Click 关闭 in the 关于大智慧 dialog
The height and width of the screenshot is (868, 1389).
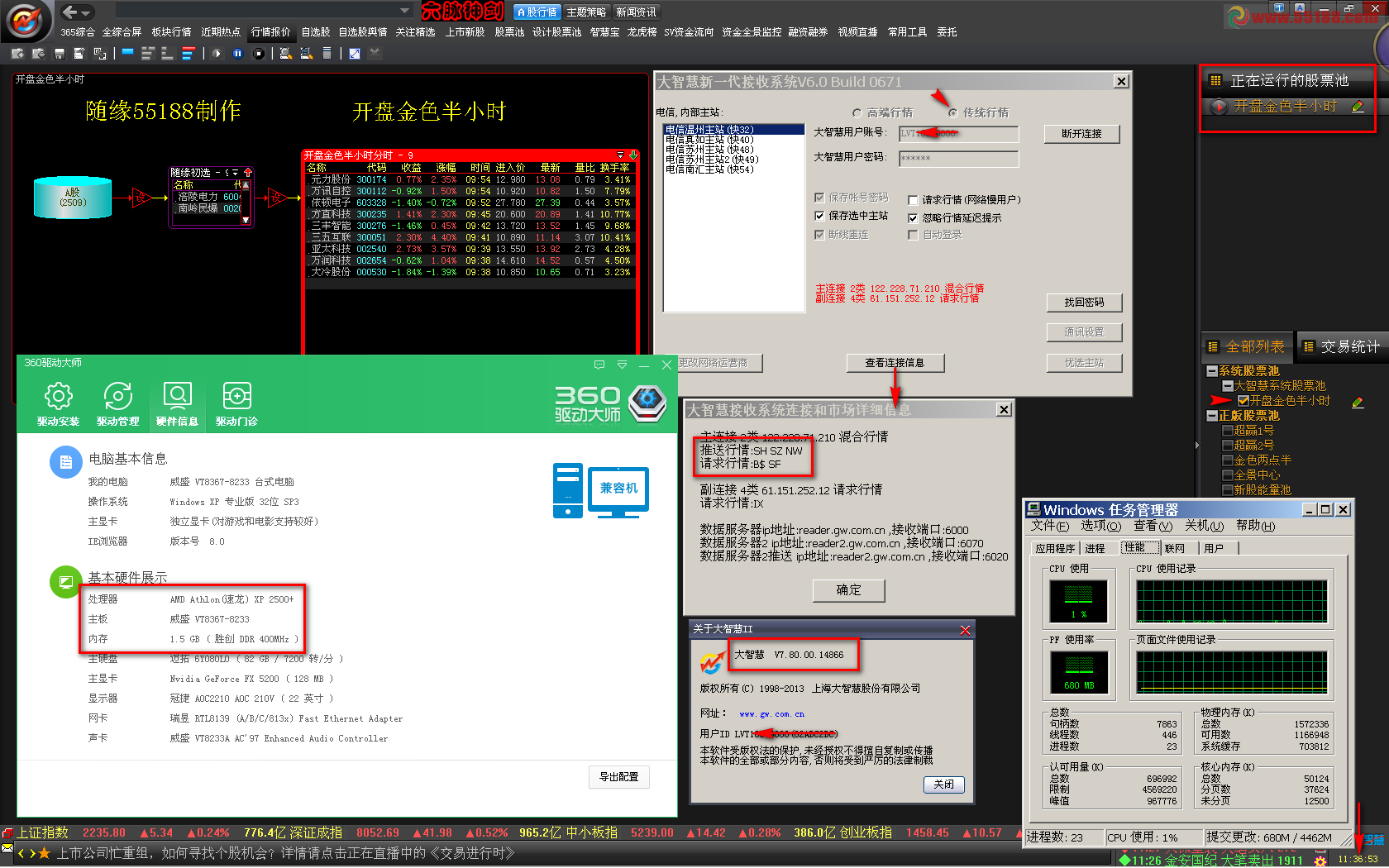[x=943, y=785]
